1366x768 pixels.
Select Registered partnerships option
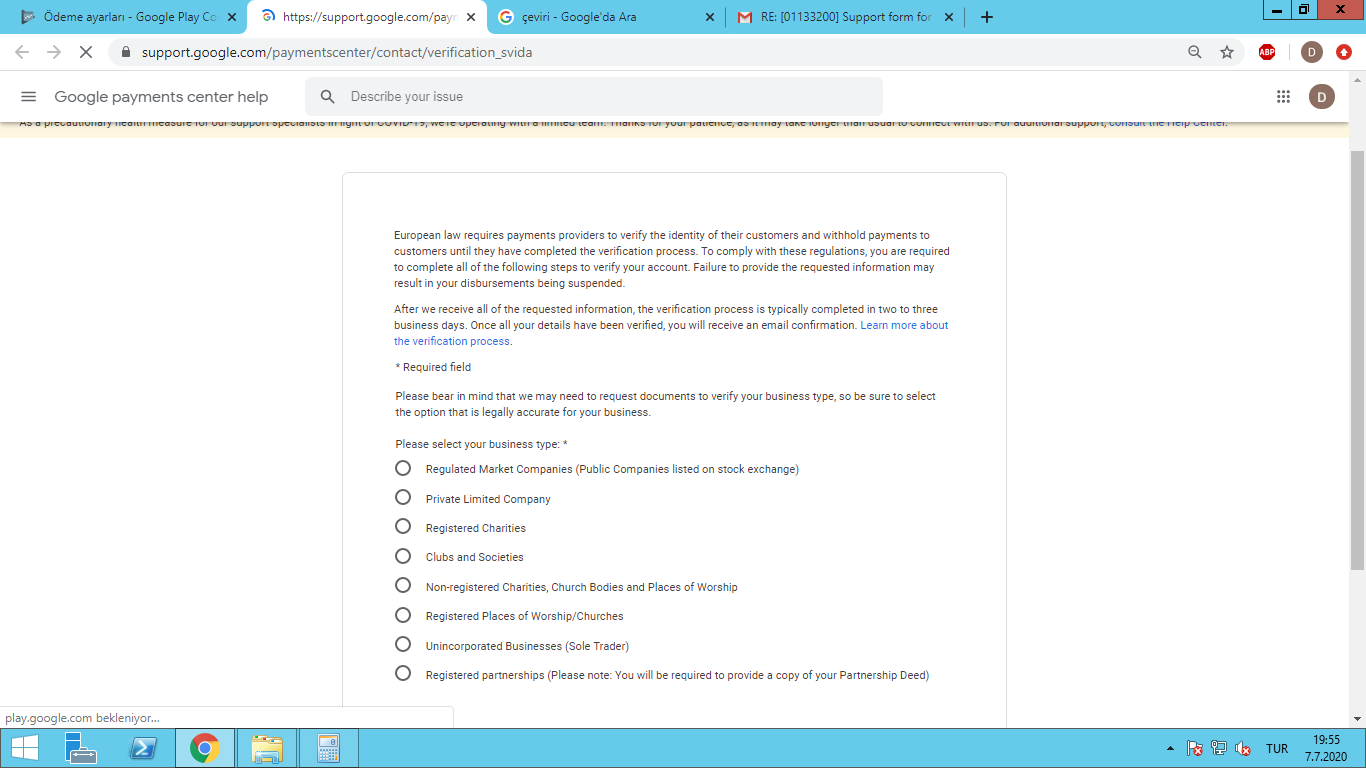(x=403, y=673)
